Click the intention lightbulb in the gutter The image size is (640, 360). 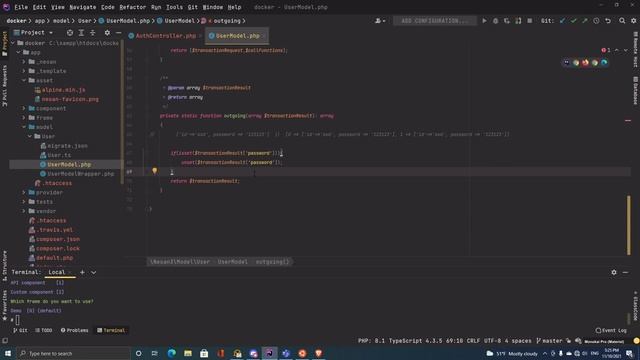155,171
